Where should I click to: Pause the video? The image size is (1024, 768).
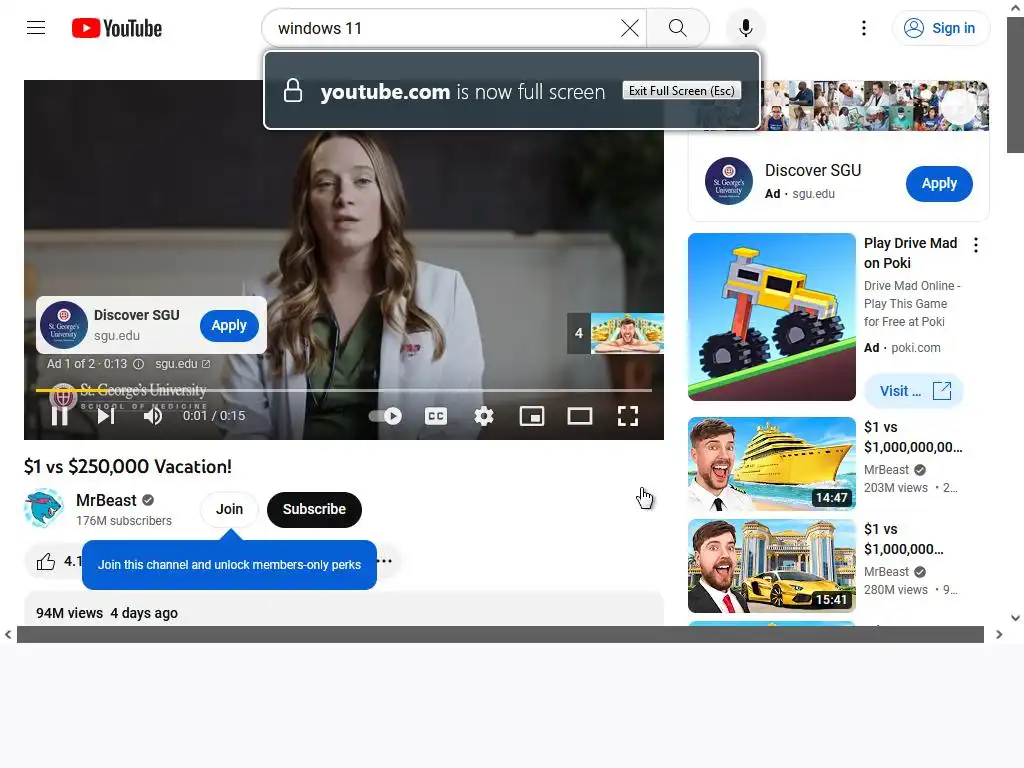point(59,416)
